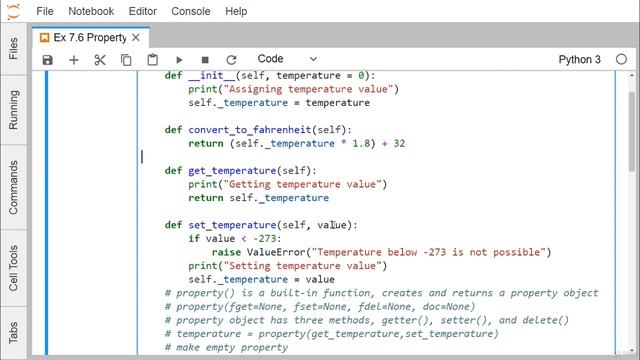The height and width of the screenshot is (360, 640).
Task: Click the scrollbar up arrow
Action: pos(632,75)
